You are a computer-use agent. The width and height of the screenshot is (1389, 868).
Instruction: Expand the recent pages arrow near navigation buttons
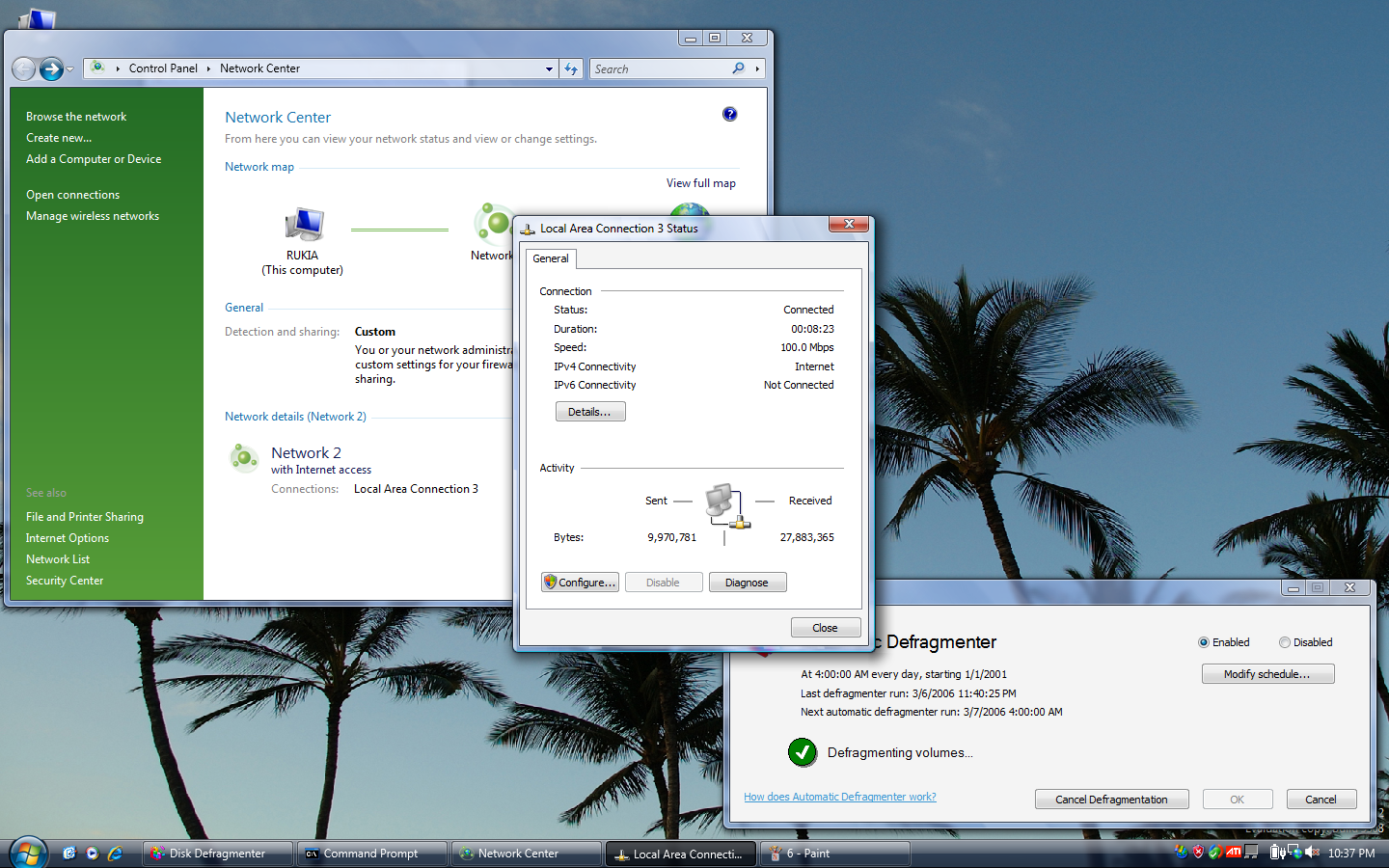(70, 69)
